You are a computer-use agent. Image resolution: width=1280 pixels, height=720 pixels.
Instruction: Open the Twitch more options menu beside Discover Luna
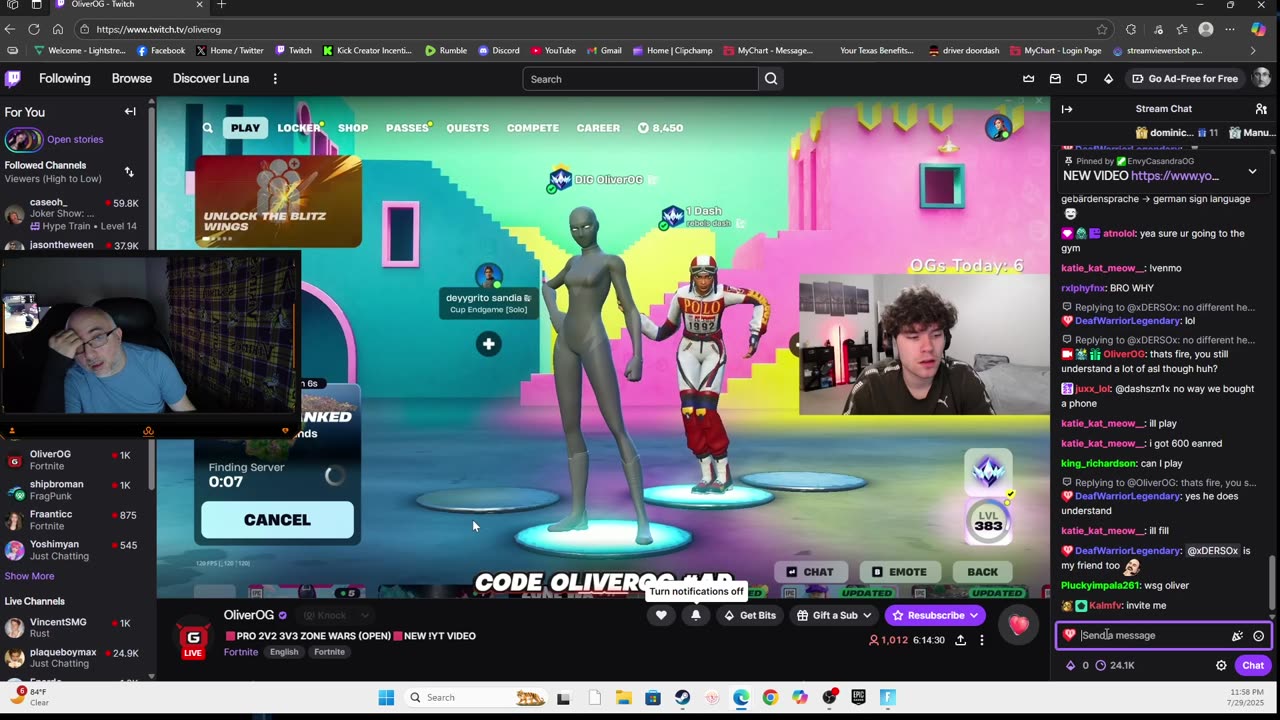(273, 78)
